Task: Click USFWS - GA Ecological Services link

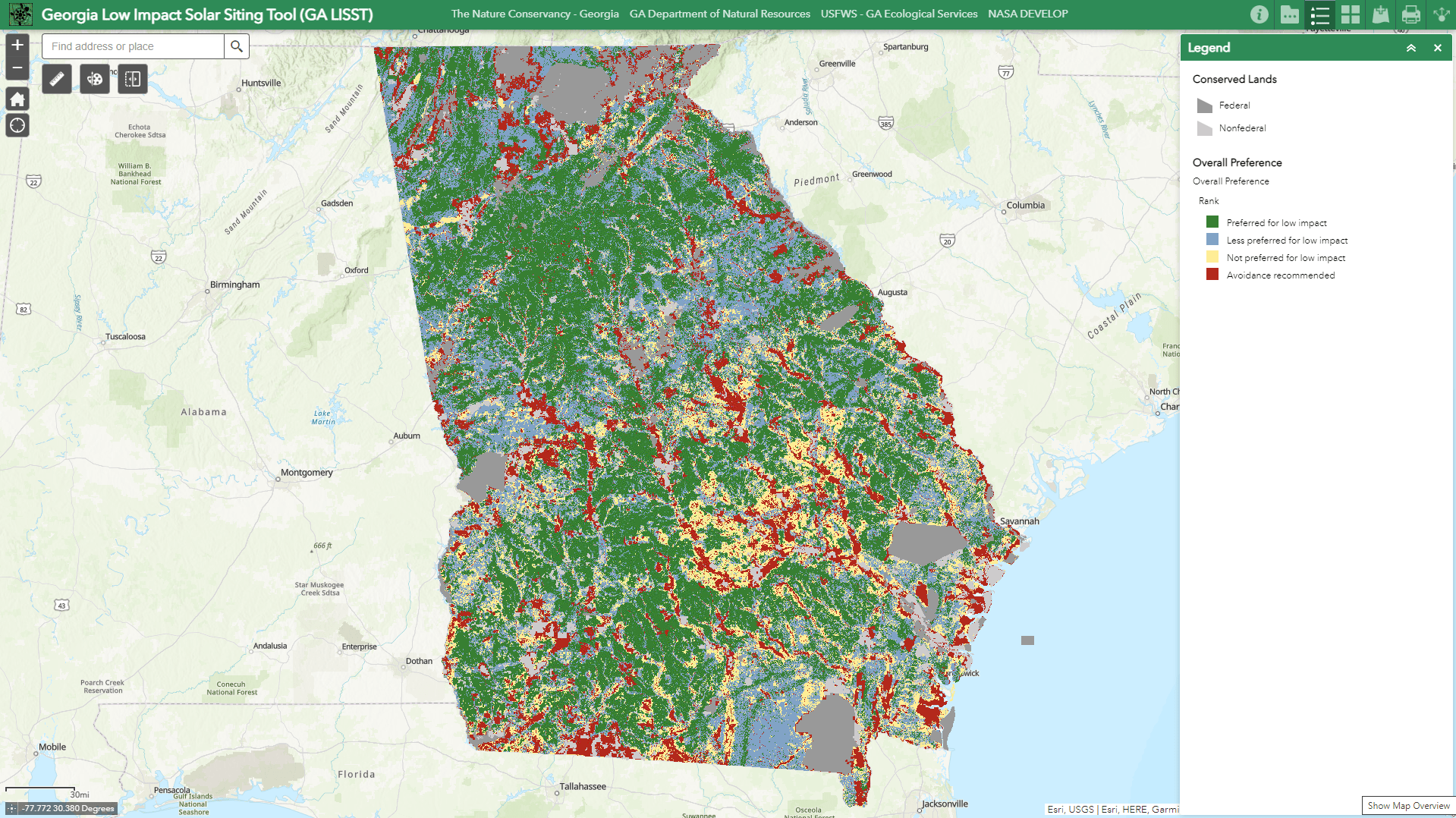Action: (x=899, y=14)
